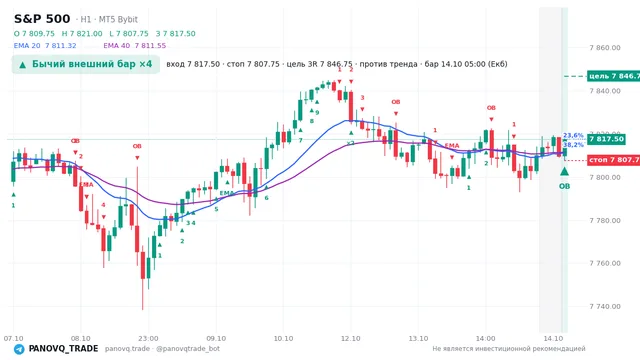Click the green bar-count marker 7
The height and width of the screenshot is (360, 640).
point(300,140)
